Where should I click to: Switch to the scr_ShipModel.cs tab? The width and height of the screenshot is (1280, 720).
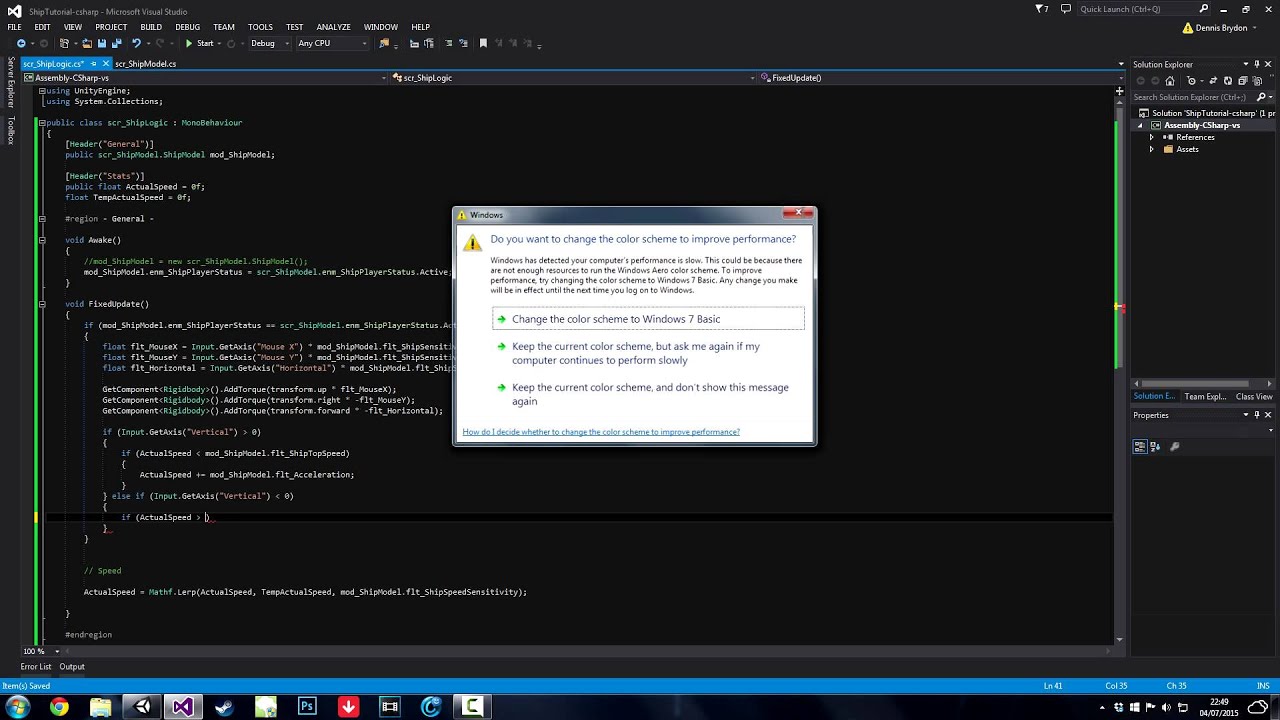coord(145,64)
